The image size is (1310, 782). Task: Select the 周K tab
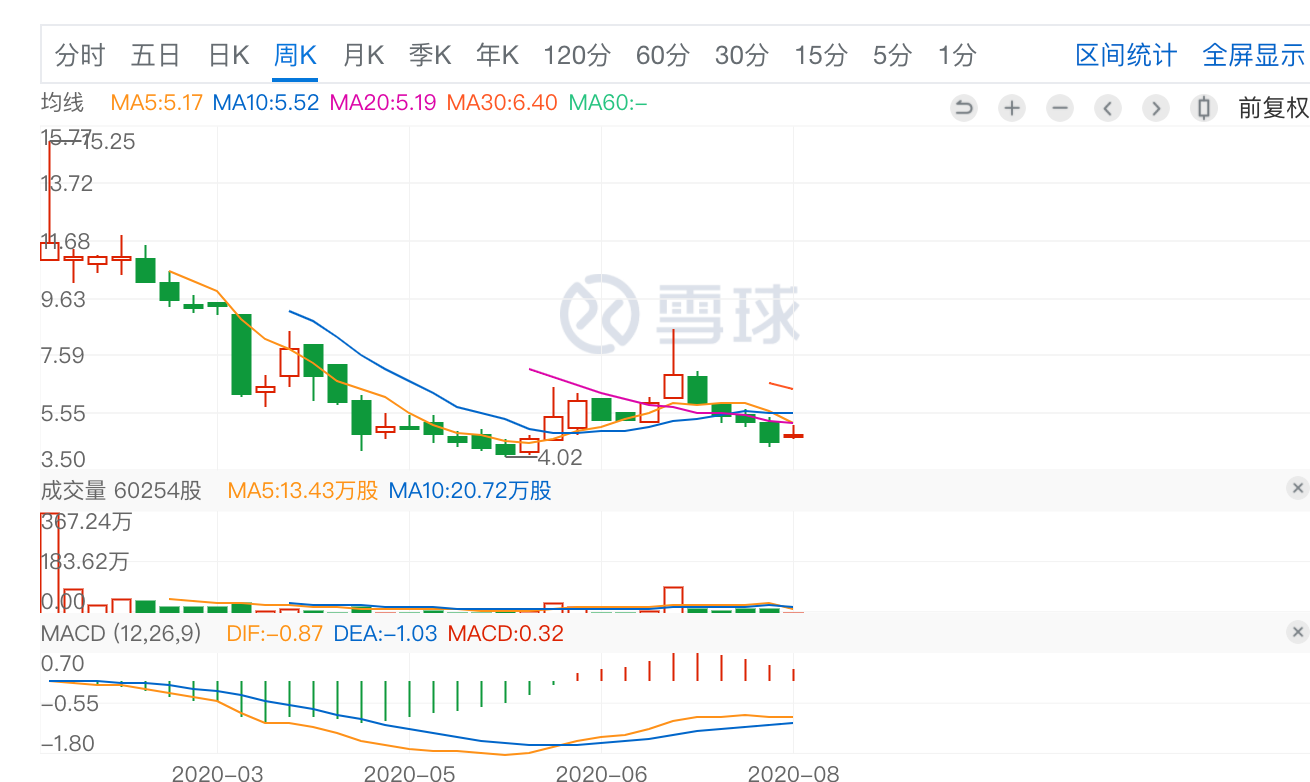pyautogui.click(x=295, y=55)
